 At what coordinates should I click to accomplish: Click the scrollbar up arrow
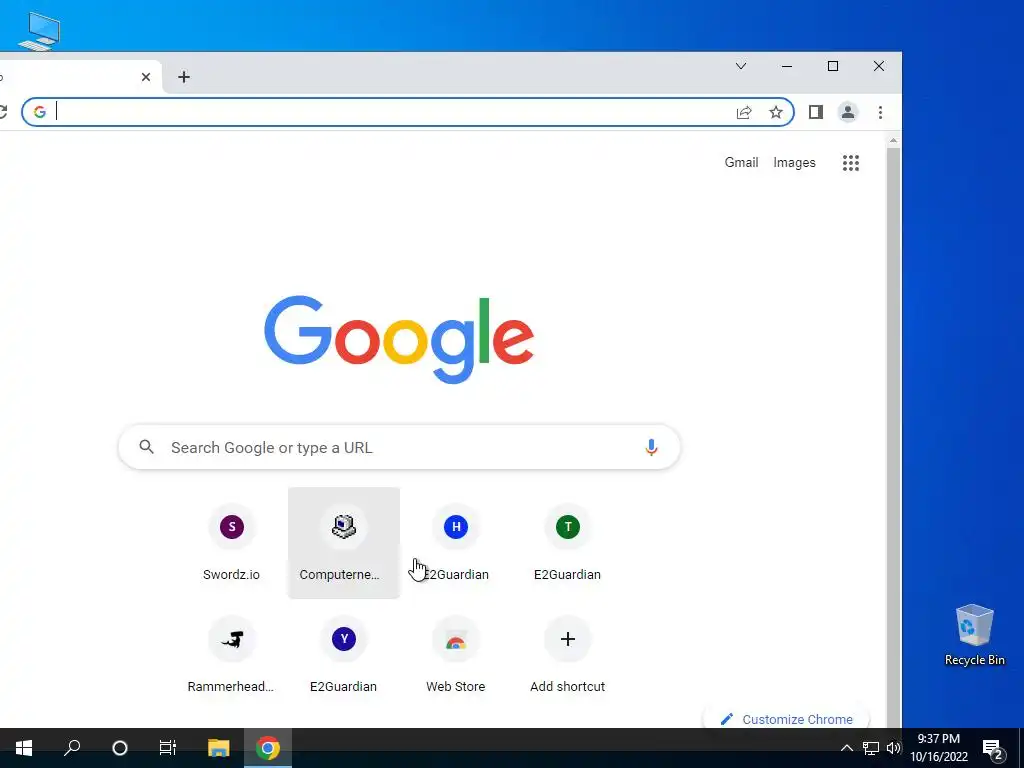click(893, 140)
